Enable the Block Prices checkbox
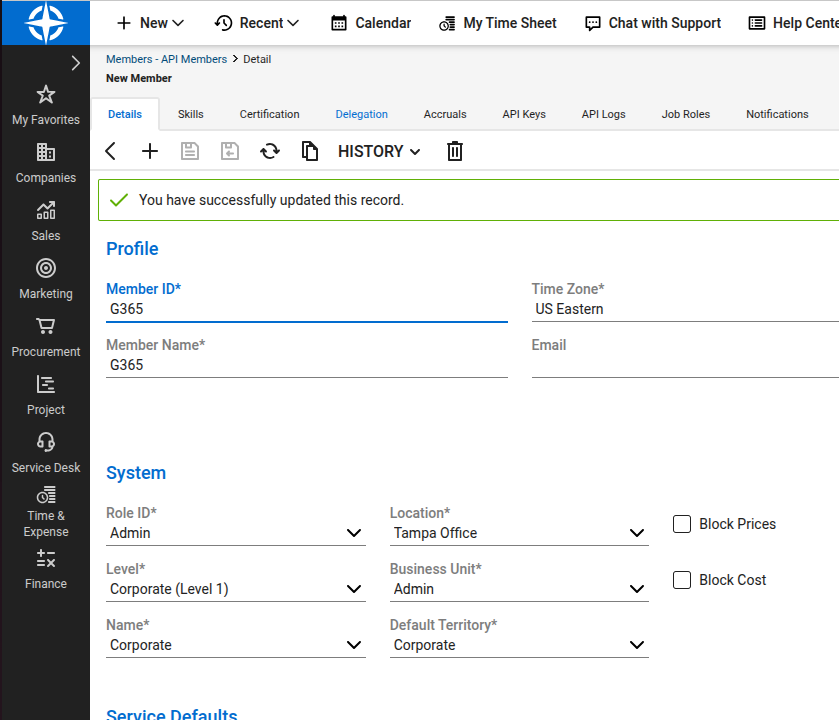The image size is (839, 720). (682, 524)
